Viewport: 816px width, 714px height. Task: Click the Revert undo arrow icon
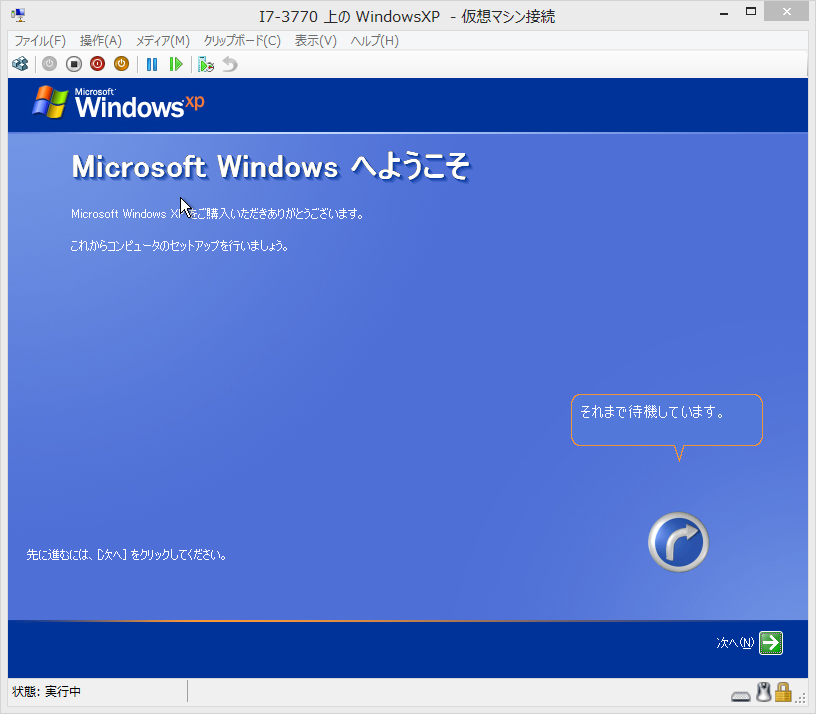point(230,65)
